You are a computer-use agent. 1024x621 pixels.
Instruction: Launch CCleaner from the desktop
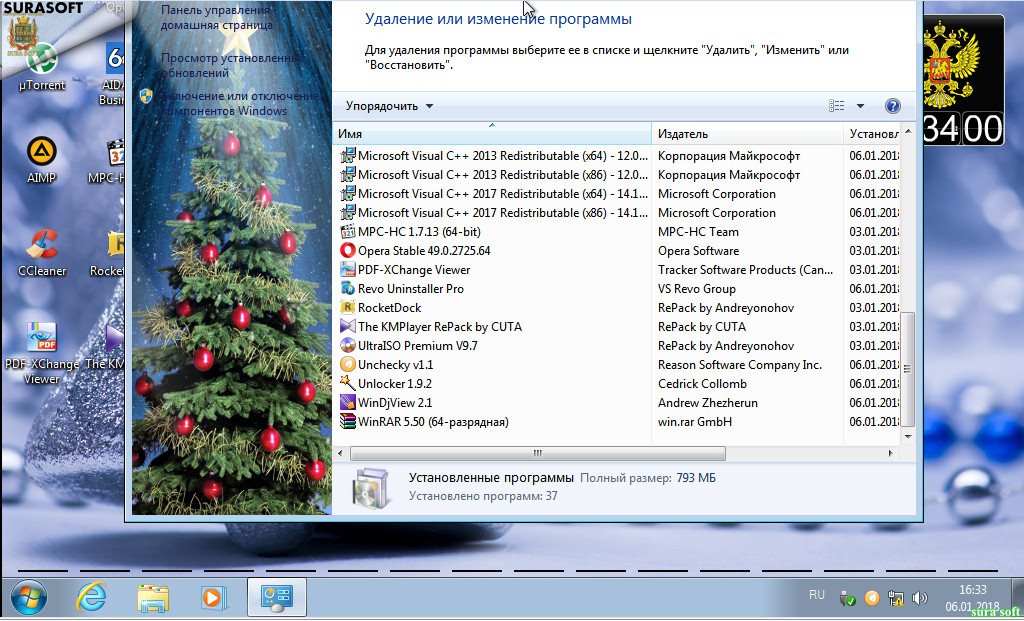pos(42,253)
